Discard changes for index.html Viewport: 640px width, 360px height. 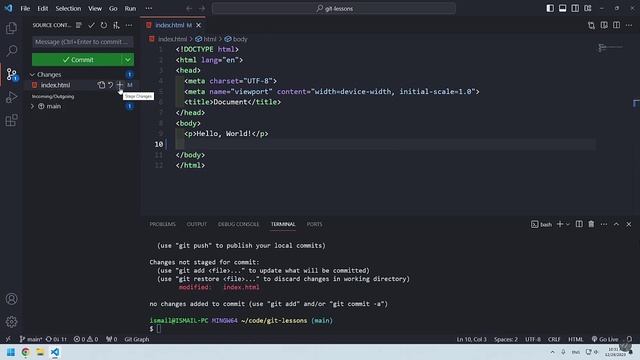(x=111, y=85)
